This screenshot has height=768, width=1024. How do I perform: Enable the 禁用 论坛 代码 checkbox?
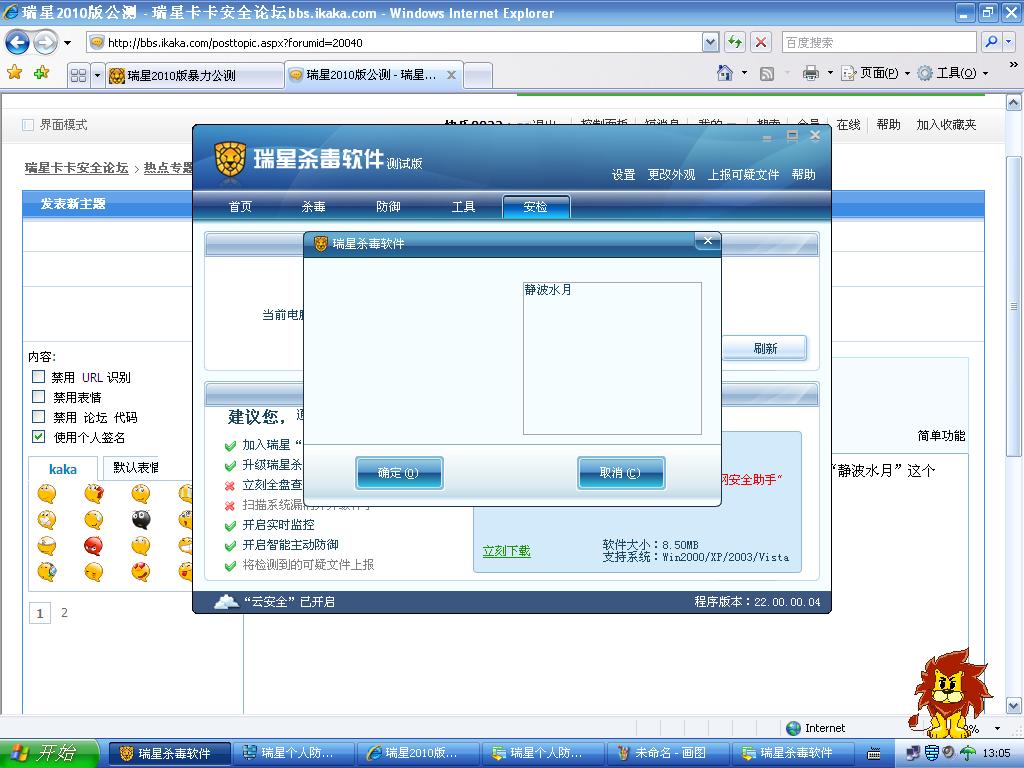tap(39, 417)
